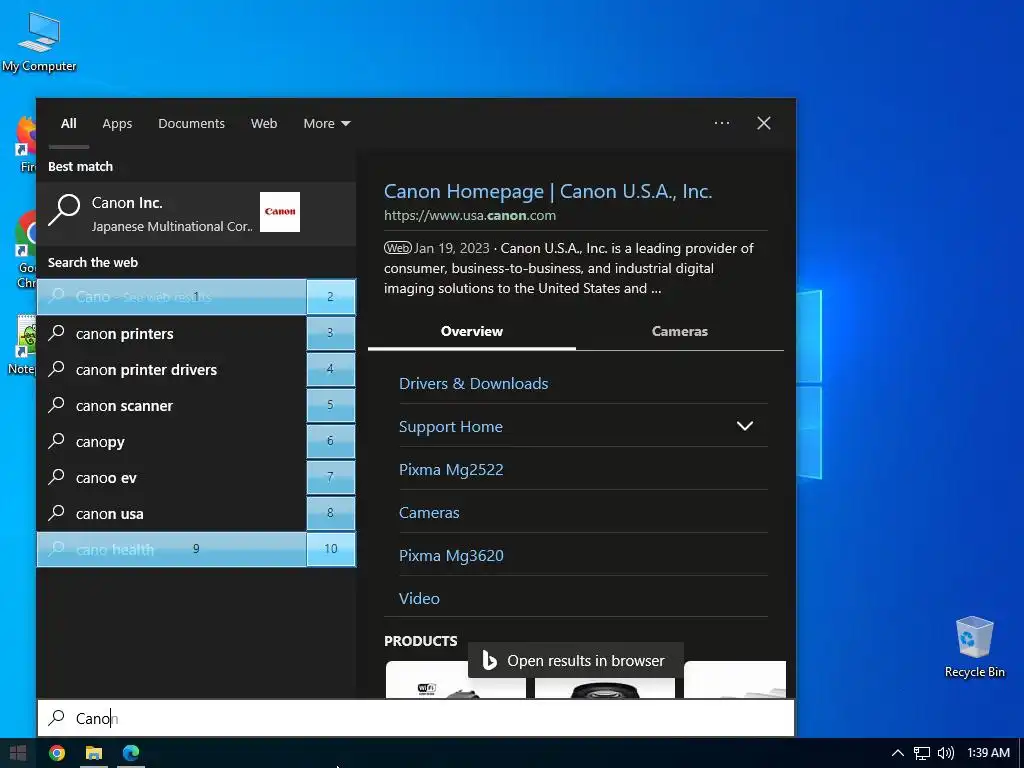1024x768 pixels.
Task: Select the 'canopy' suggestion
Action: 171,441
